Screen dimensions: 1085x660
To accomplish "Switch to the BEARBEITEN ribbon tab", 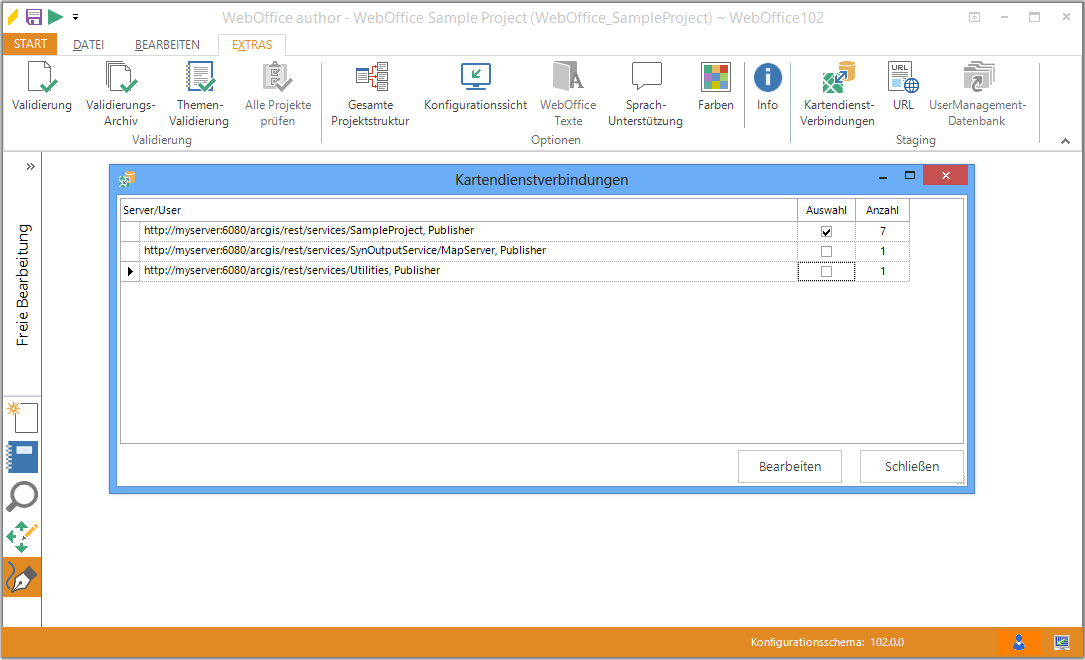I will tap(167, 45).
